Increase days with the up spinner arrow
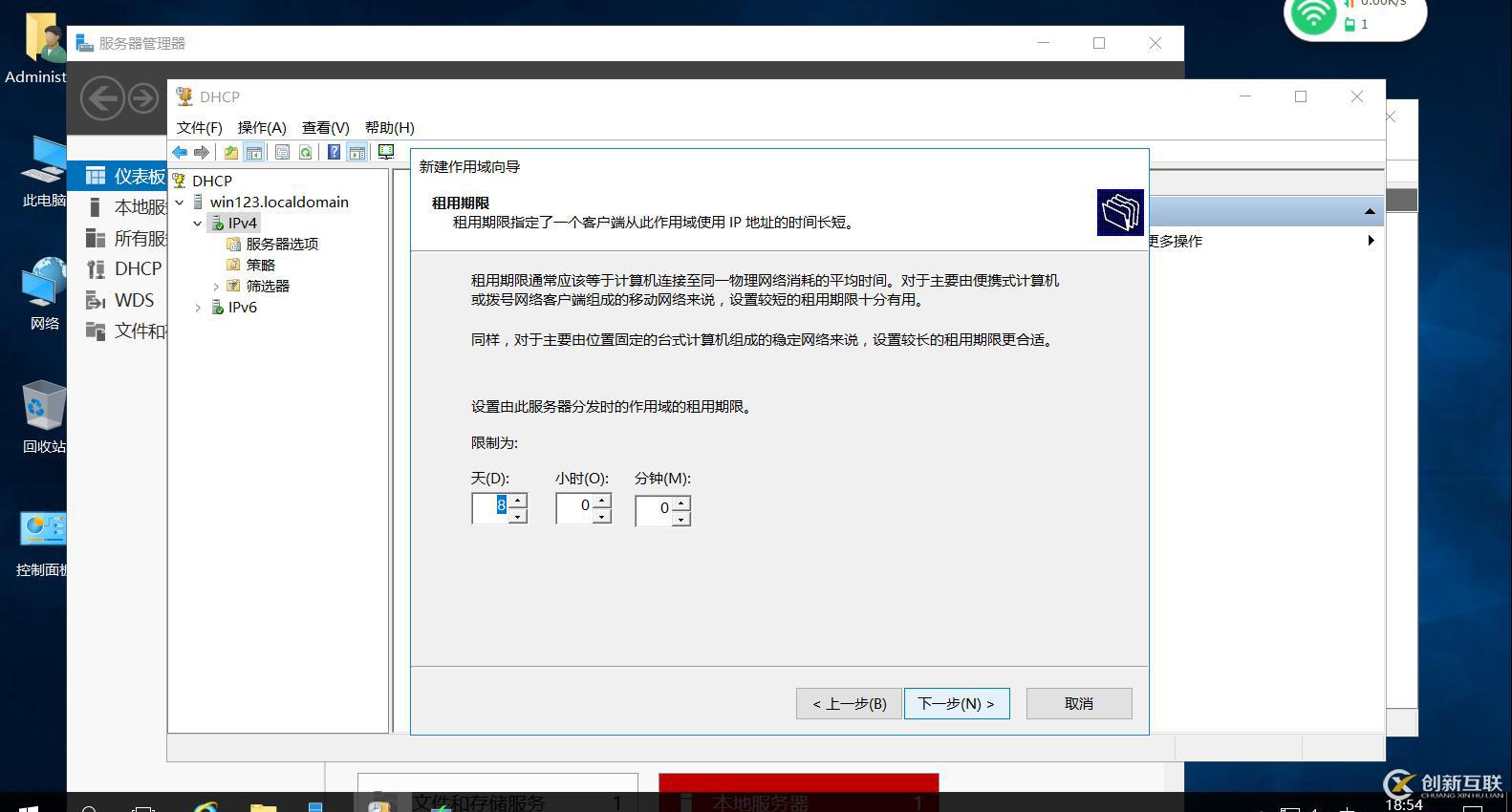The height and width of the screenshot is (812, 1512). (x=518, y=501)
